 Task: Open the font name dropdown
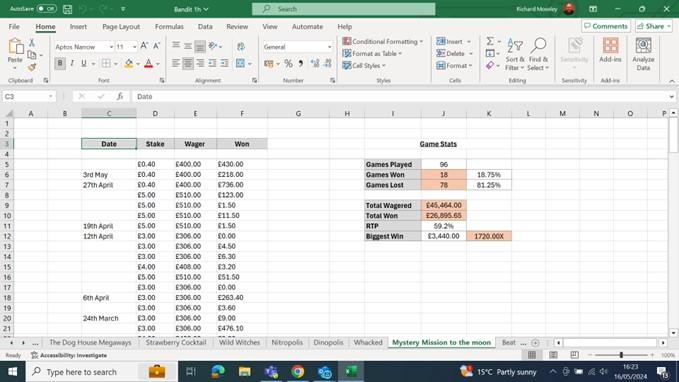point(111,47)
